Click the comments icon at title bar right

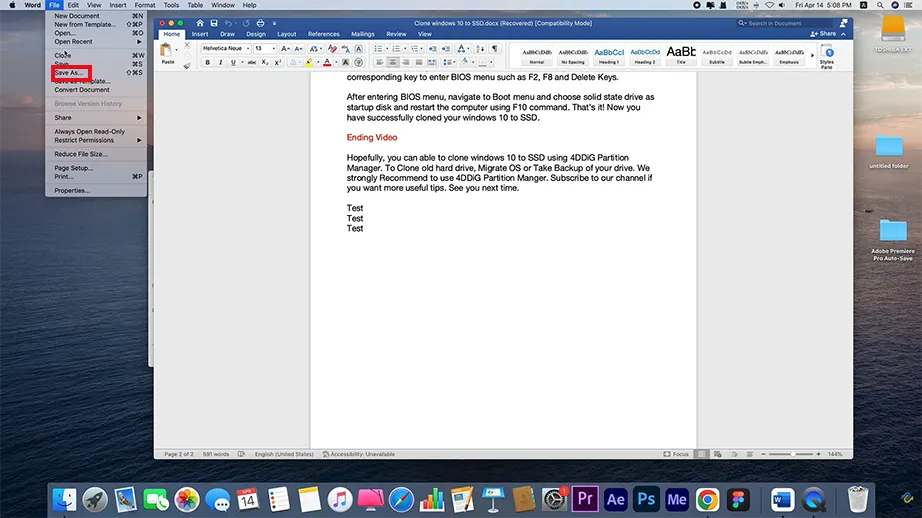tap(843, 23)
